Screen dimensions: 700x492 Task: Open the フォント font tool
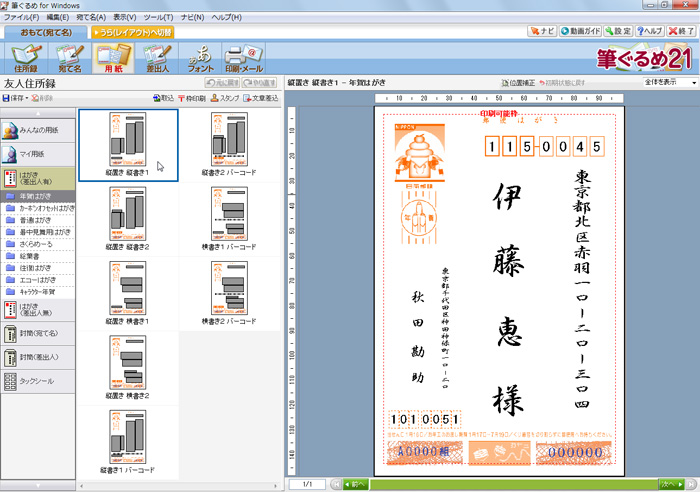tap(199, 57)
